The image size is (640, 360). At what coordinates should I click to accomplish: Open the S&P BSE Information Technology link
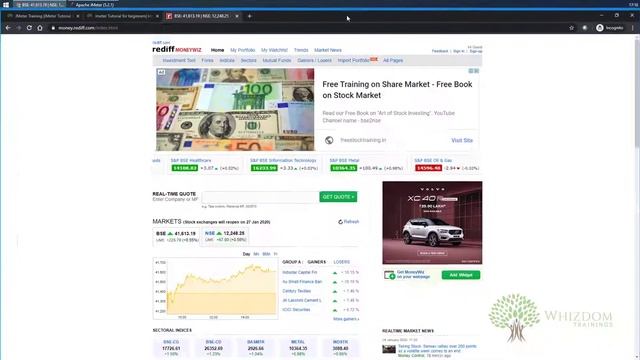pos(283,160)
